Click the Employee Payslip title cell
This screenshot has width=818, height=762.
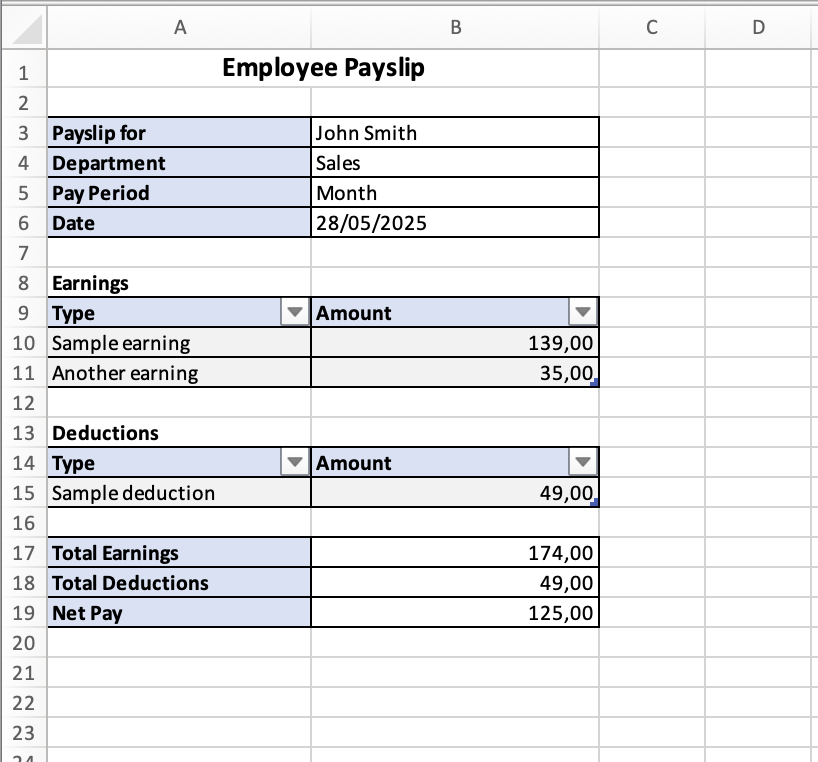click(323, 68)
